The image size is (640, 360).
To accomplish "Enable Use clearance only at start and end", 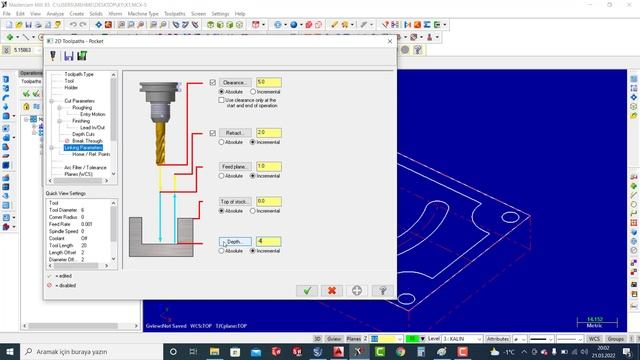I will click(221, 100).
